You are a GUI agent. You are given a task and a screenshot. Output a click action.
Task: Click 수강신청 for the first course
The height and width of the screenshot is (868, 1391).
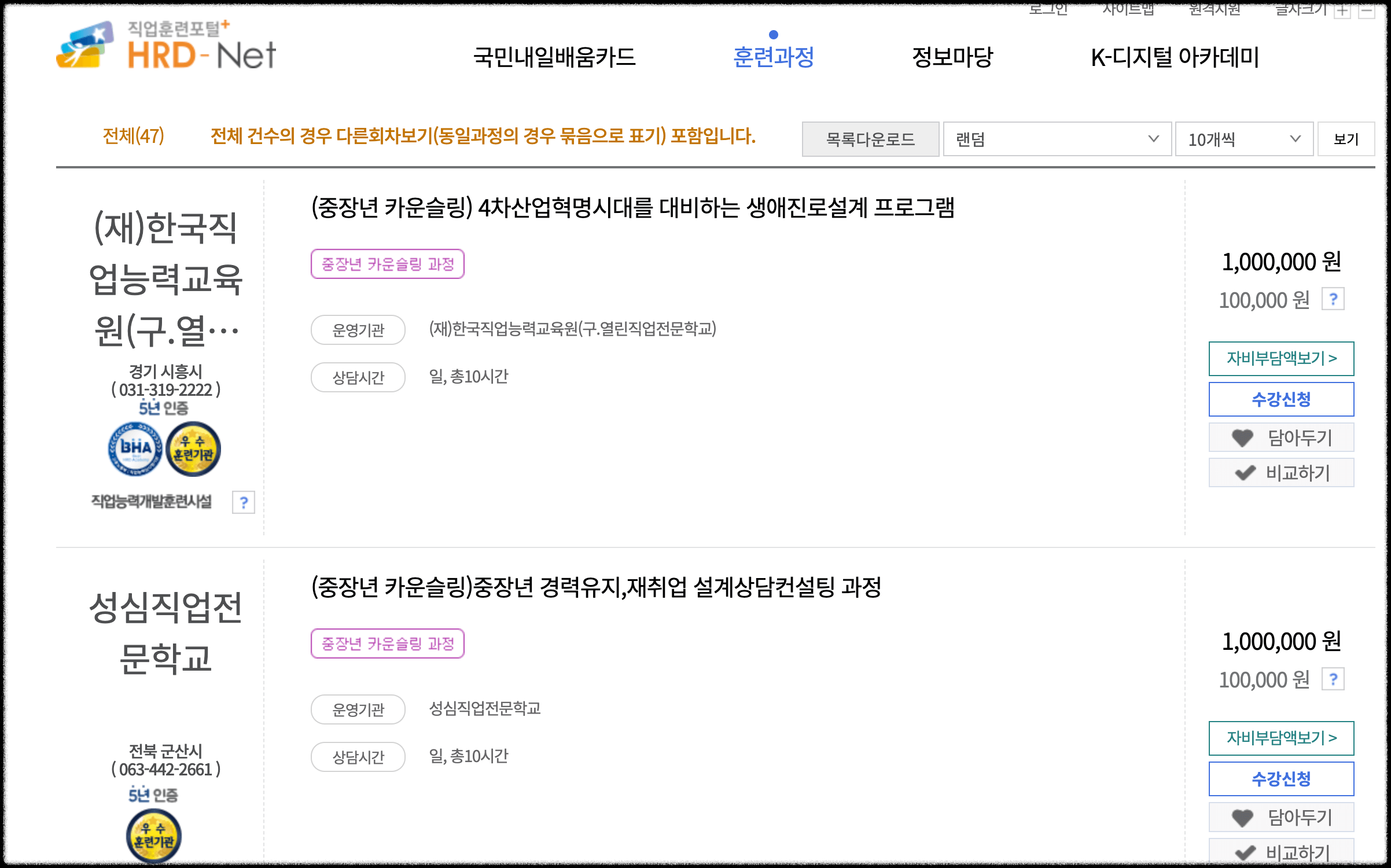tap(1281, 399)
